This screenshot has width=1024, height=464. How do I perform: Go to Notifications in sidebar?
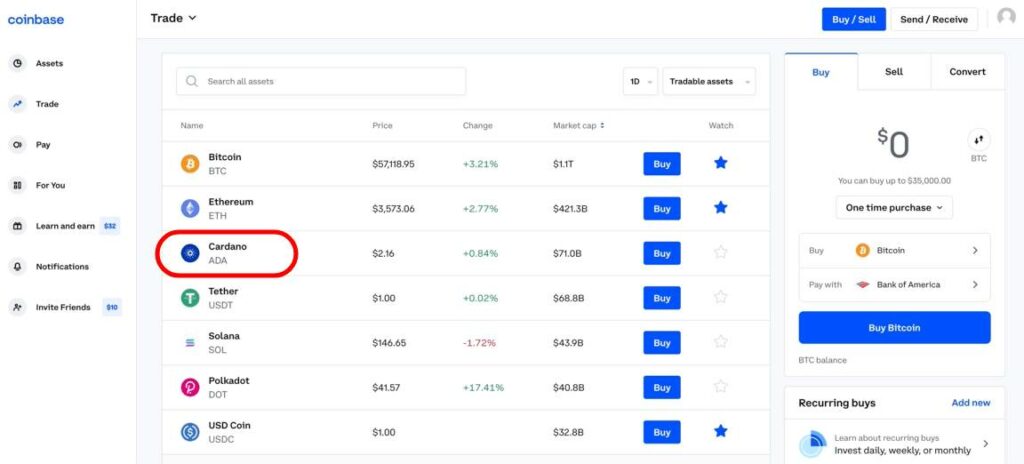(64, 267)
